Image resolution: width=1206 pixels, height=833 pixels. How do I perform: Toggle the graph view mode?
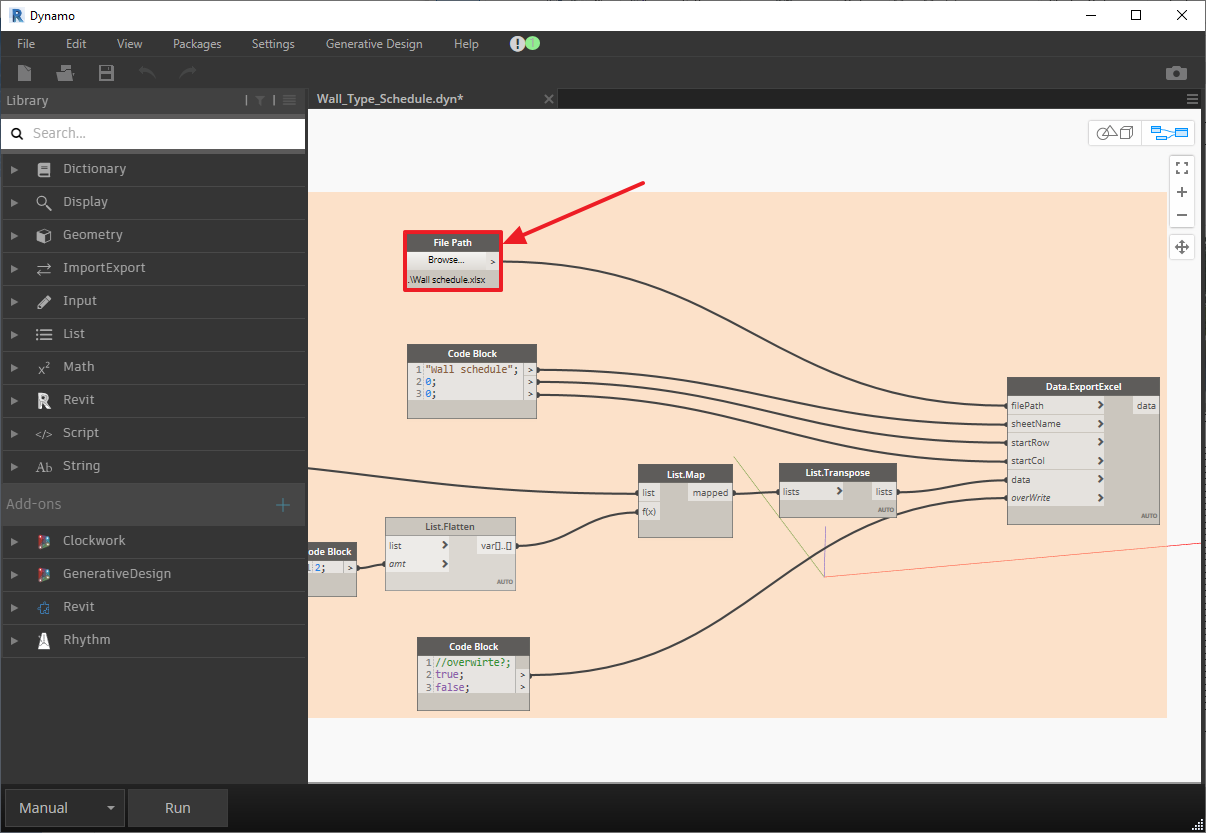[1168, 132]
